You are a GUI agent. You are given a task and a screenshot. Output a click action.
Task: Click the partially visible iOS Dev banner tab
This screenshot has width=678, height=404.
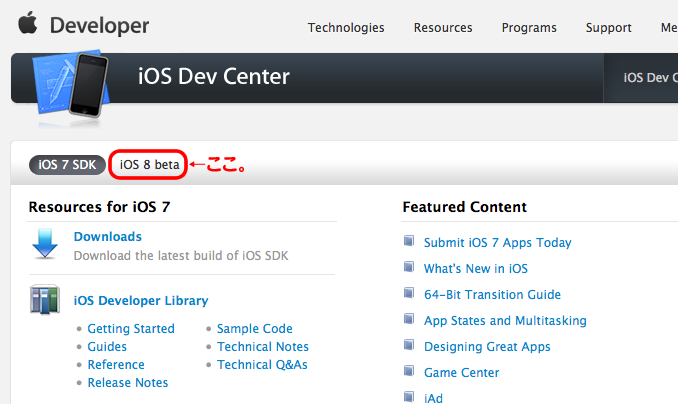pos(641,78)
